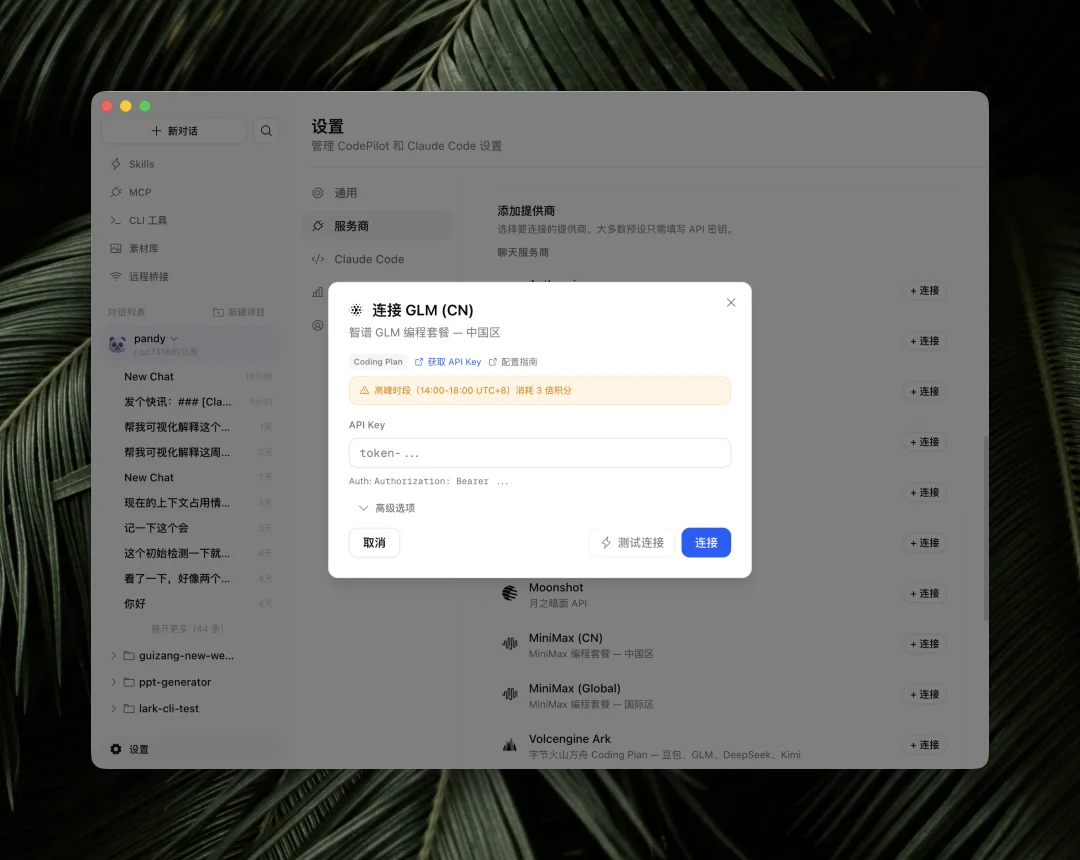Select the 服务商 settings section

click(350, 225)
